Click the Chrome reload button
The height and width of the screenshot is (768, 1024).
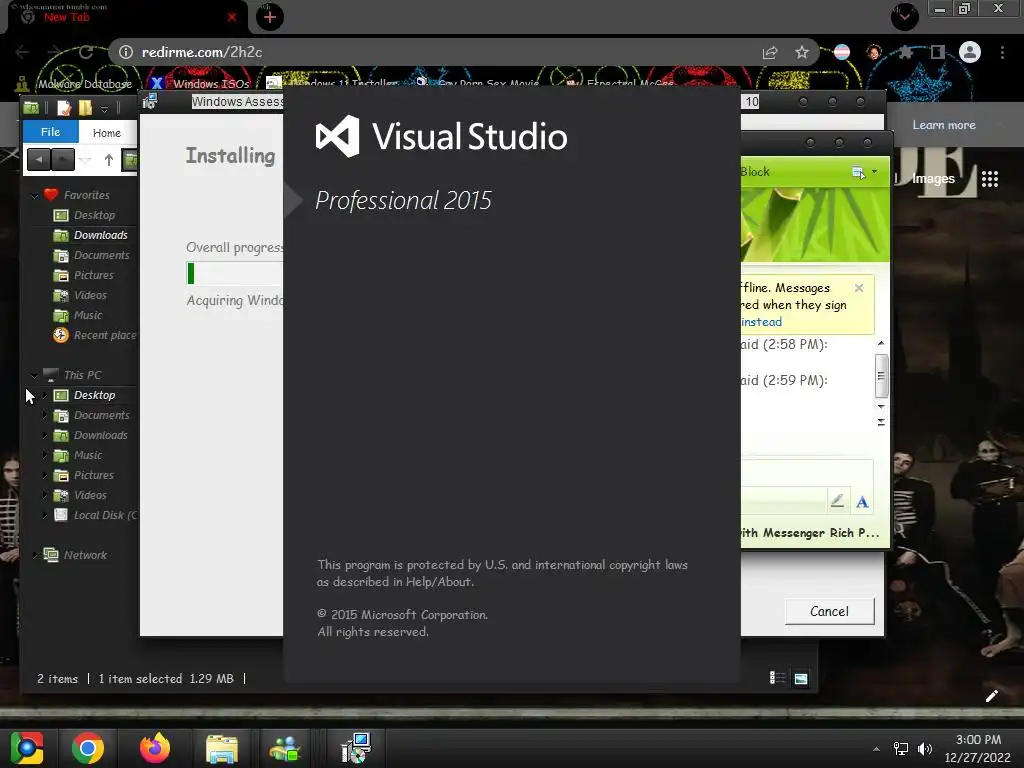(86, 52)
